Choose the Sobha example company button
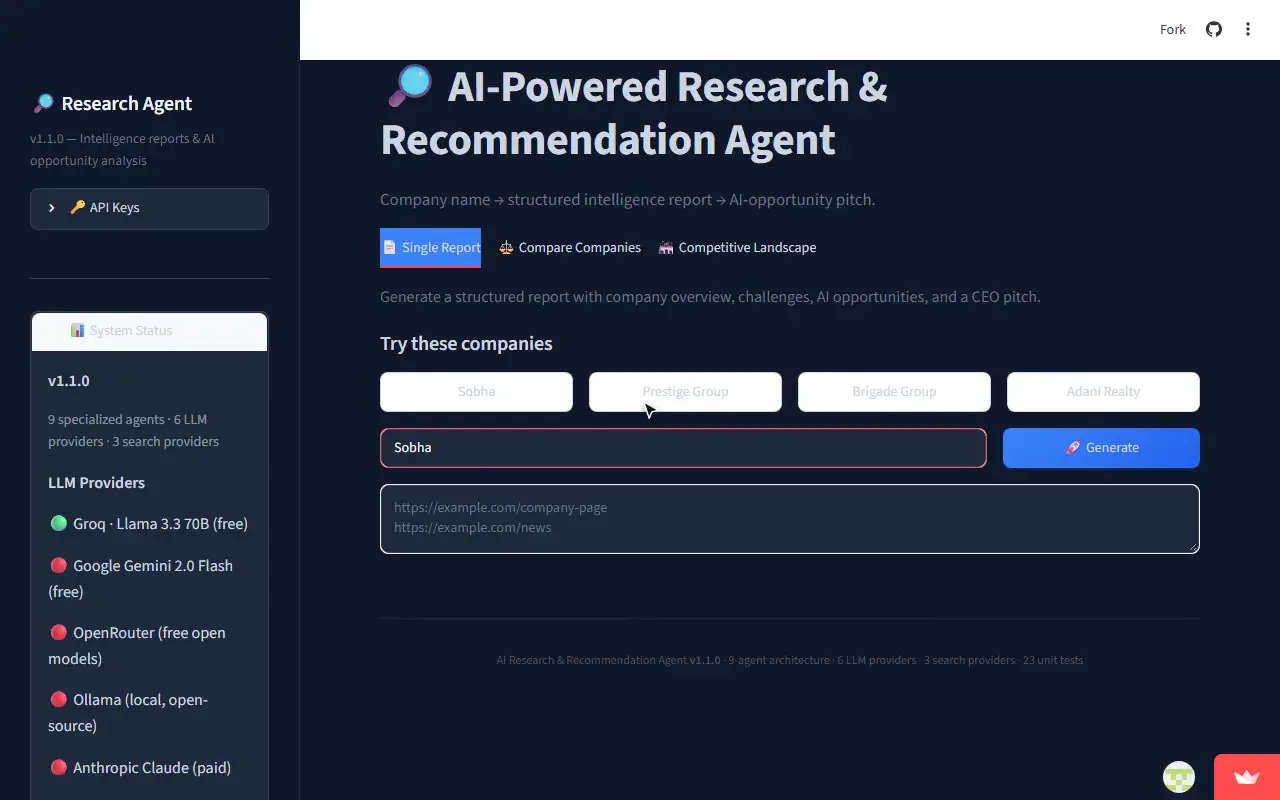The width and height of the screenshot is (1280, 800). point(476,391)
